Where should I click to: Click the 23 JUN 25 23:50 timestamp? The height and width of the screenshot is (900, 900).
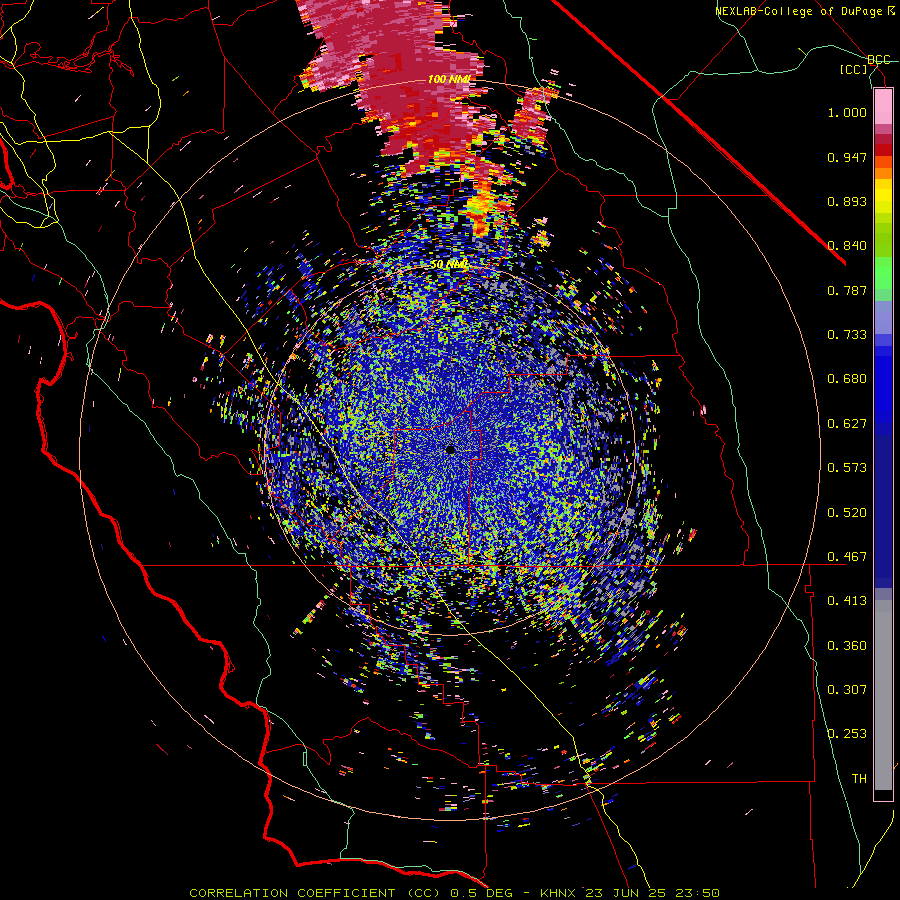click(652, 893)
